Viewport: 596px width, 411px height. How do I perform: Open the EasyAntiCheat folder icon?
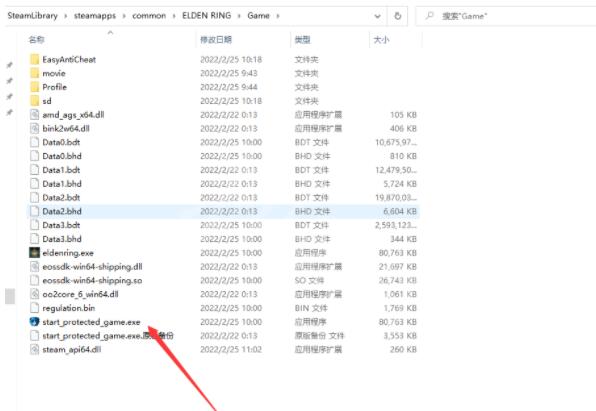click(35, 59)
